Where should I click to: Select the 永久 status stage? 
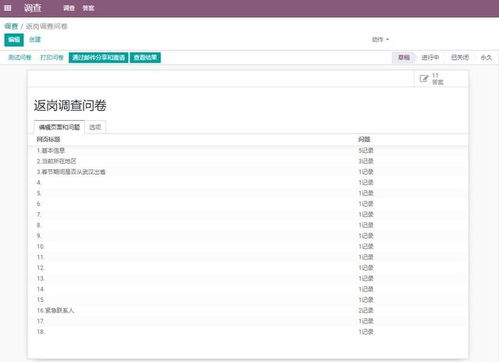pos(486,58)
